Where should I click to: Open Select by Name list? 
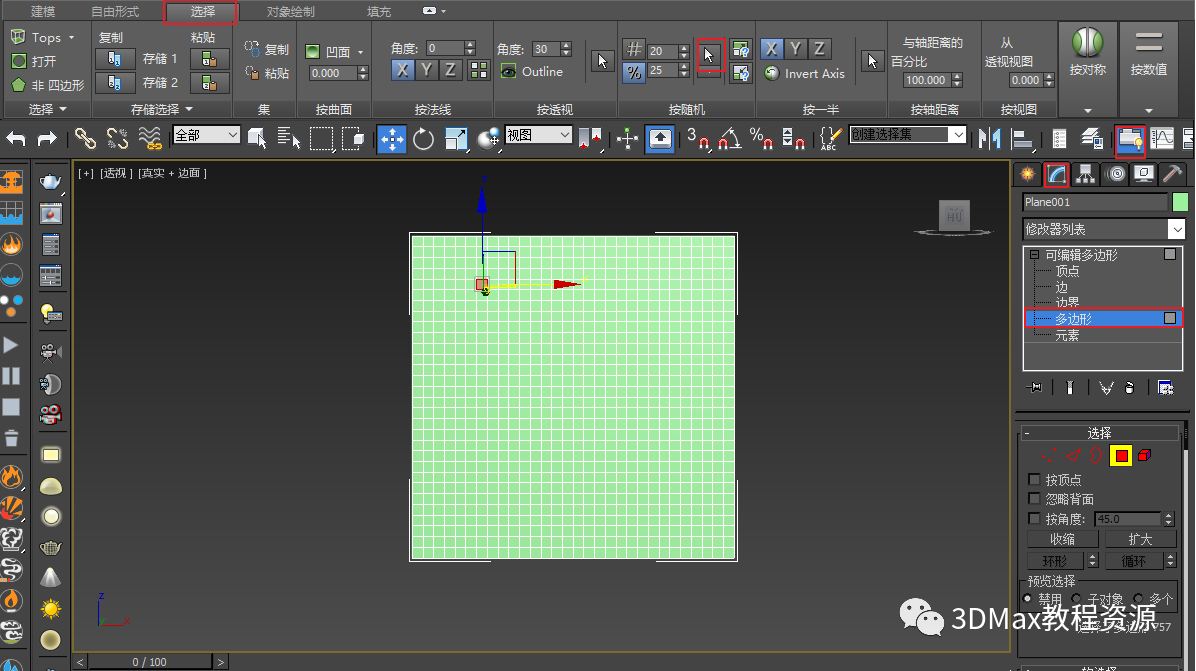point(288,139)
